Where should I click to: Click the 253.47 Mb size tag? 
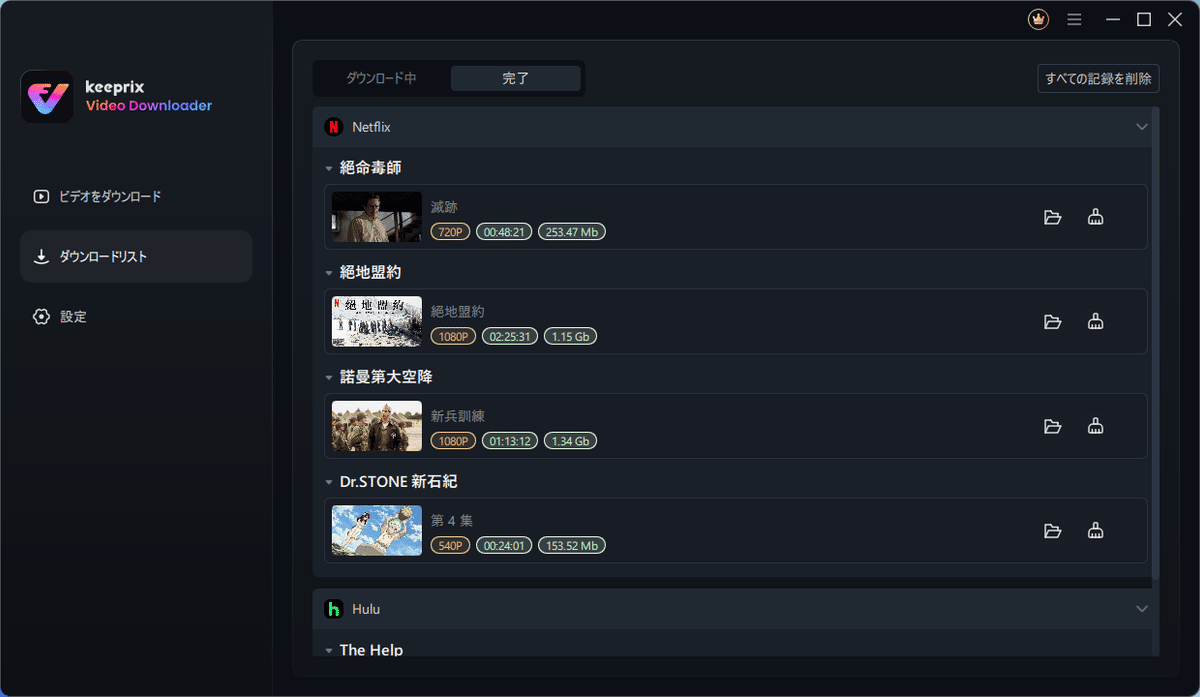[x=572, y=232]
